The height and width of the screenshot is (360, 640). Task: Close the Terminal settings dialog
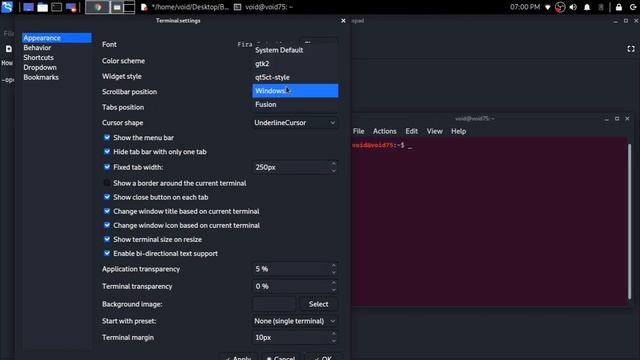point(343,21)
